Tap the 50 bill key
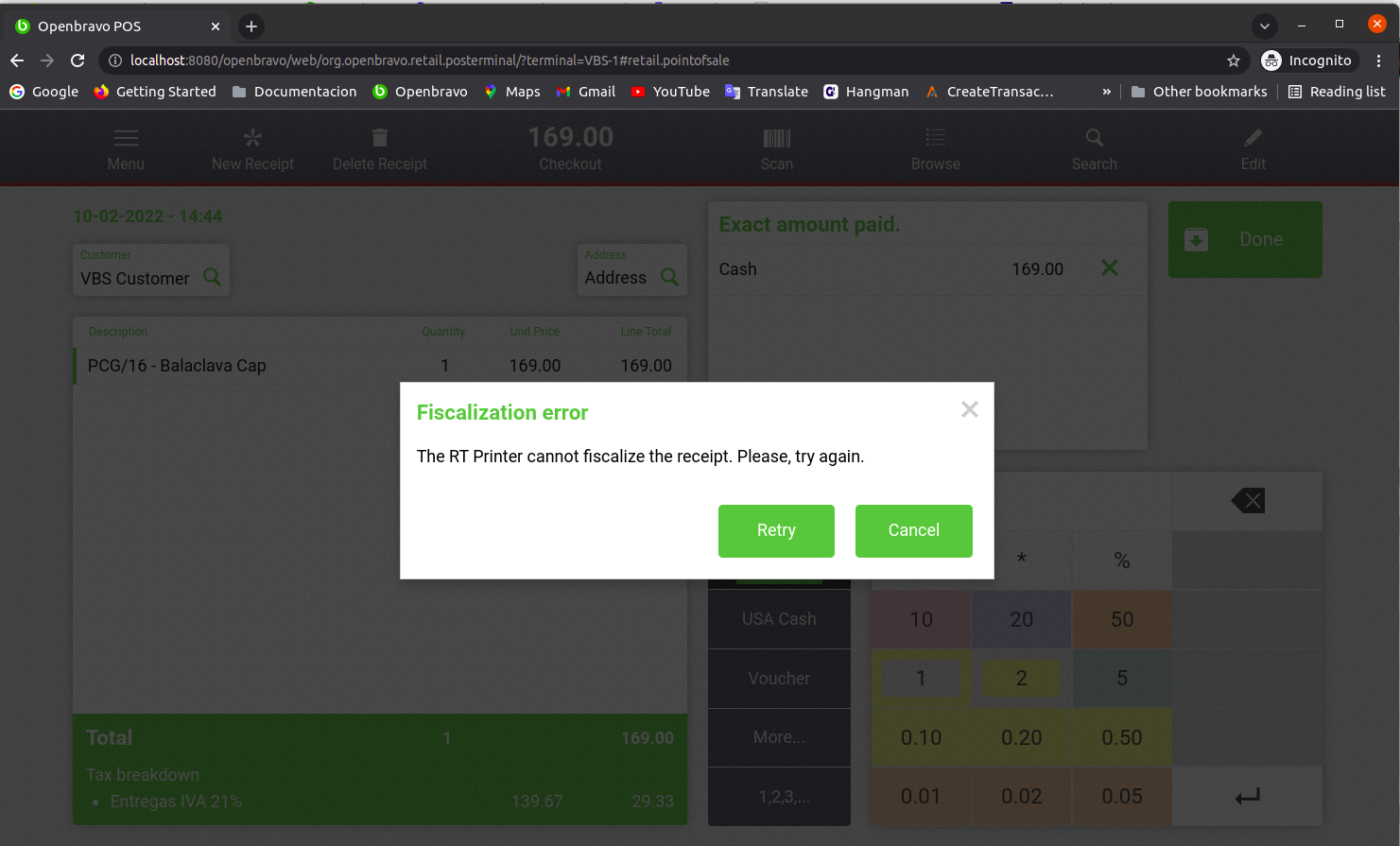The height and width of the screenshot is (846, 1400). click(x=1122, y=619)
